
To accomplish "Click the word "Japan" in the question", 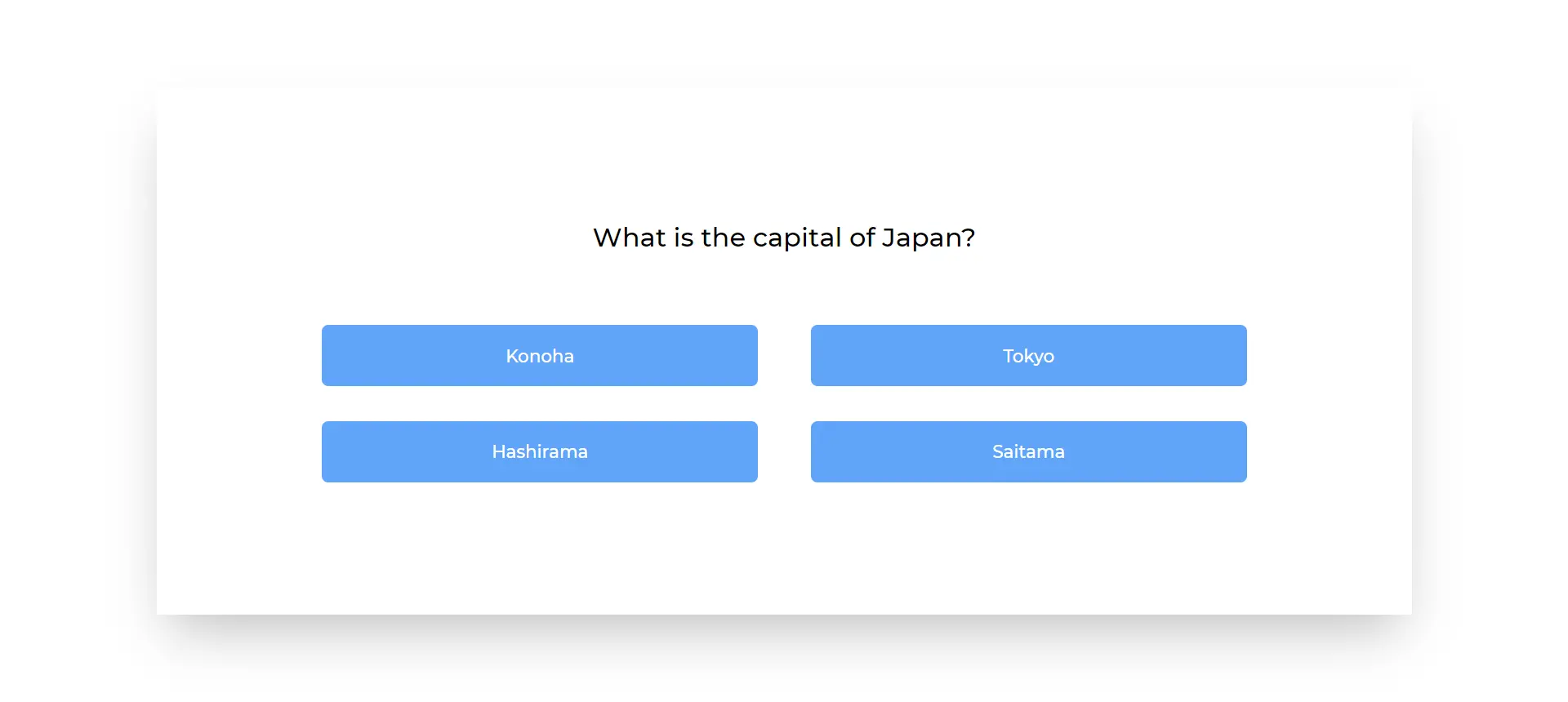I will [923, 238].
